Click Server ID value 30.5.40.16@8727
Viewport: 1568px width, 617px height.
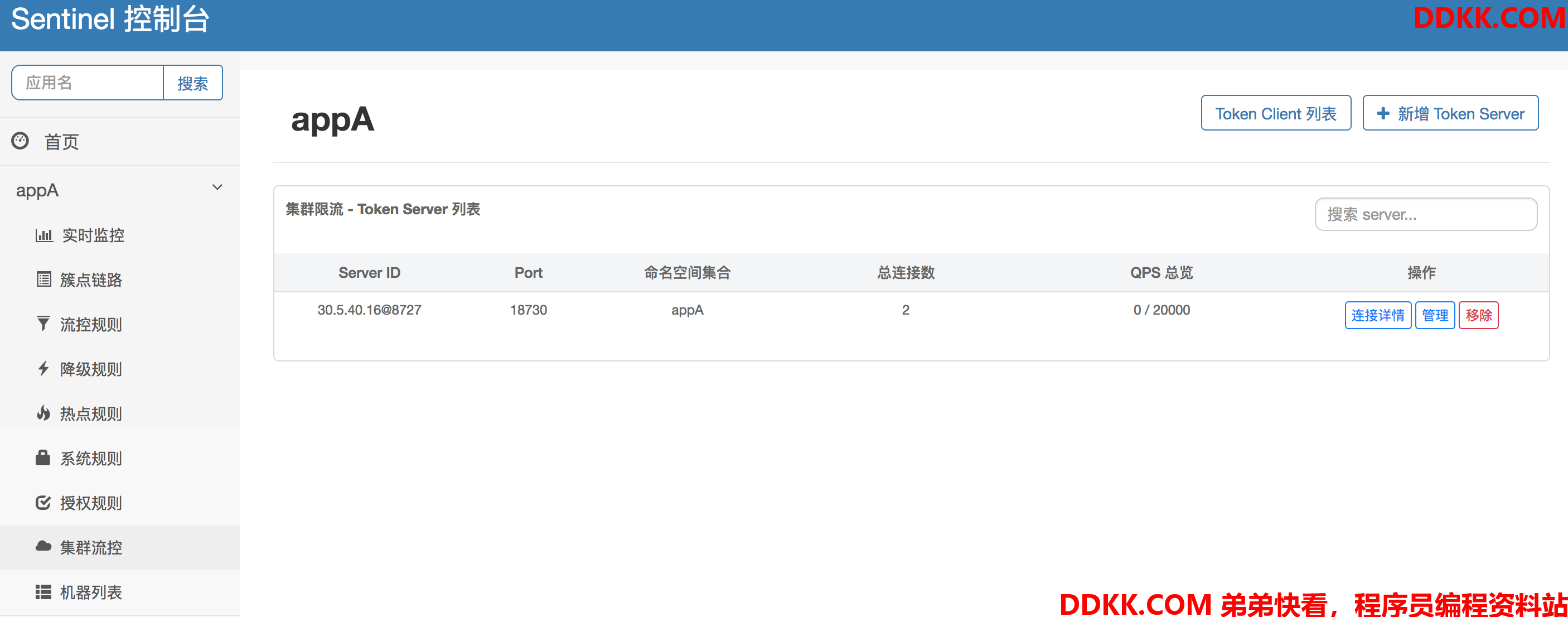(369, 310)
